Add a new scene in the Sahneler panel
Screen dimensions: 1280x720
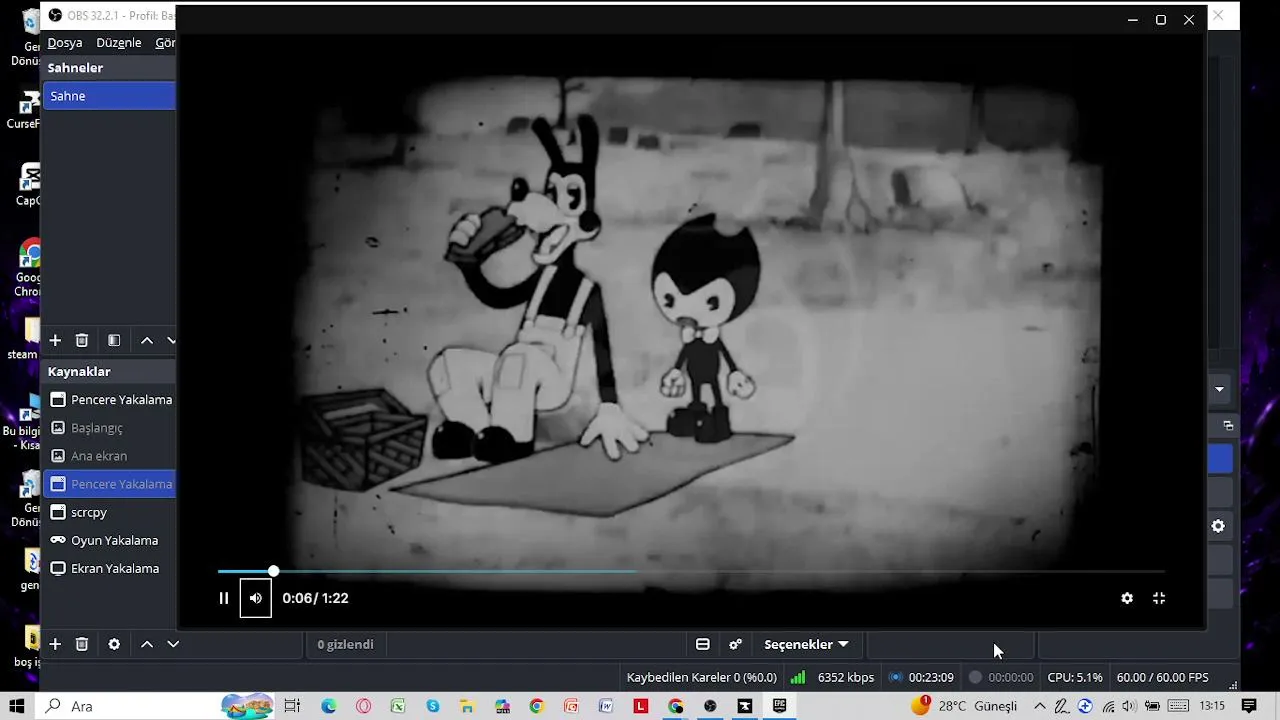[x=55, y=340]
